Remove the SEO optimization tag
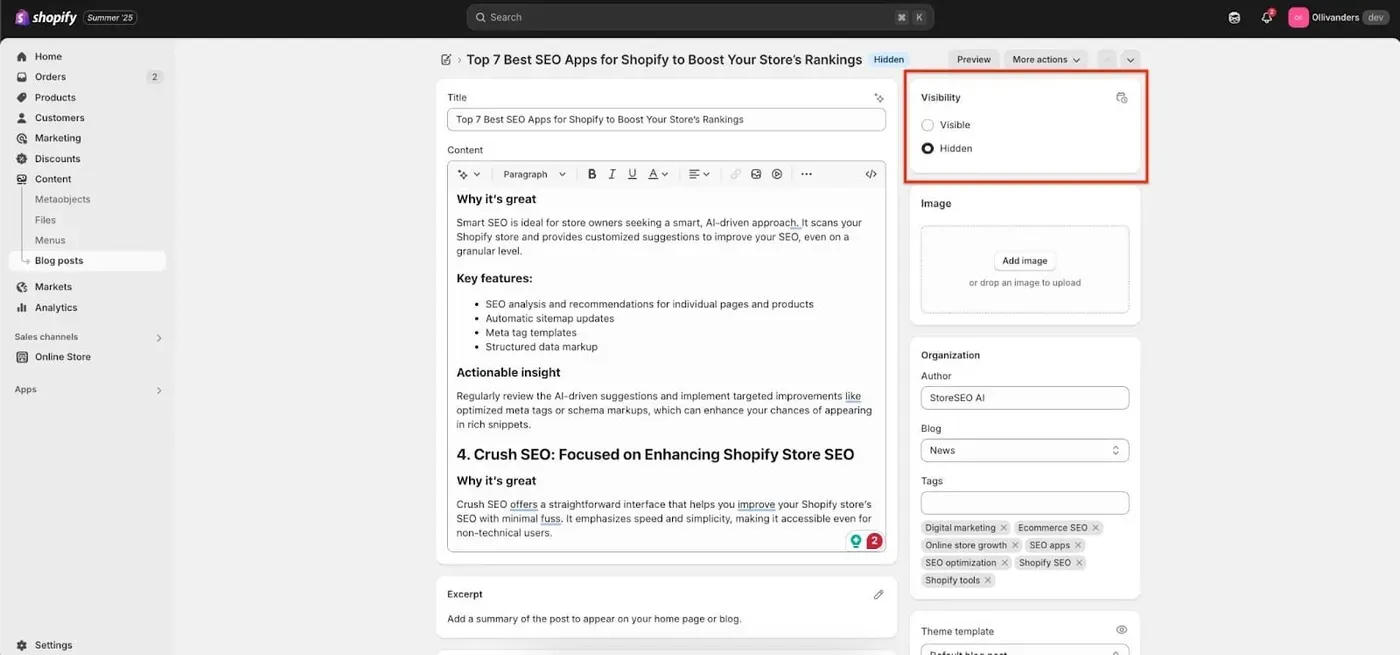The image size is (1400, 655). (1004, 563)
